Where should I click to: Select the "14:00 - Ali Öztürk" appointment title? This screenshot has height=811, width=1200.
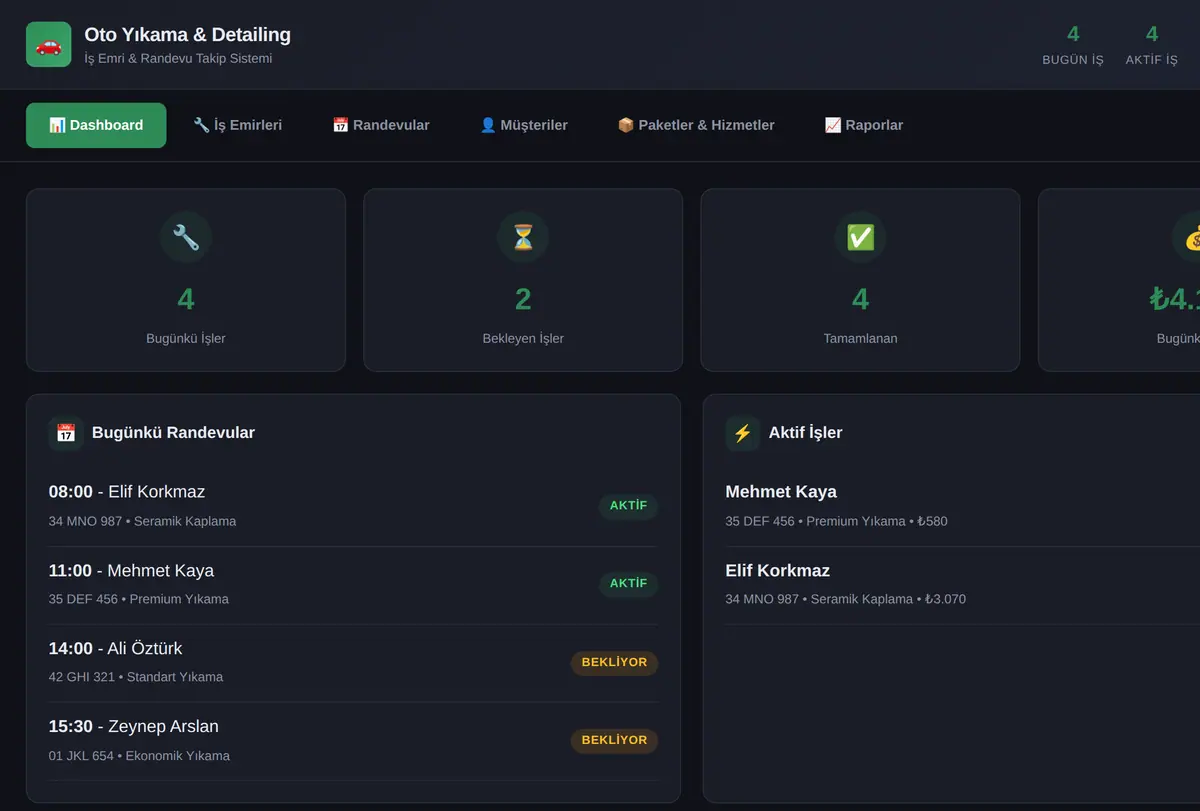(x=115, y=649)
